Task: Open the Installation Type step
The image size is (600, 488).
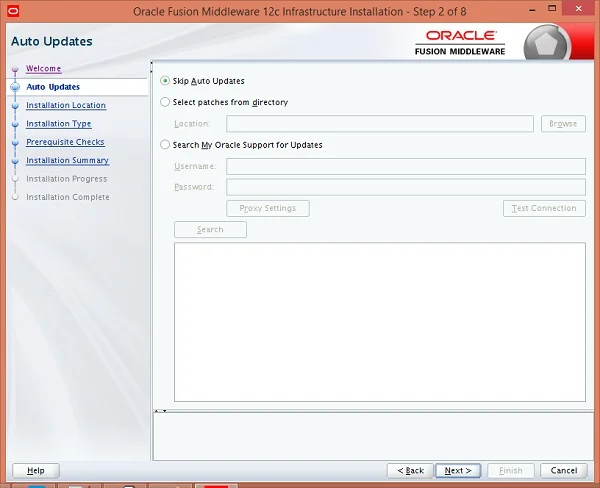Action: pyautogui.click(x=59, y=124)
